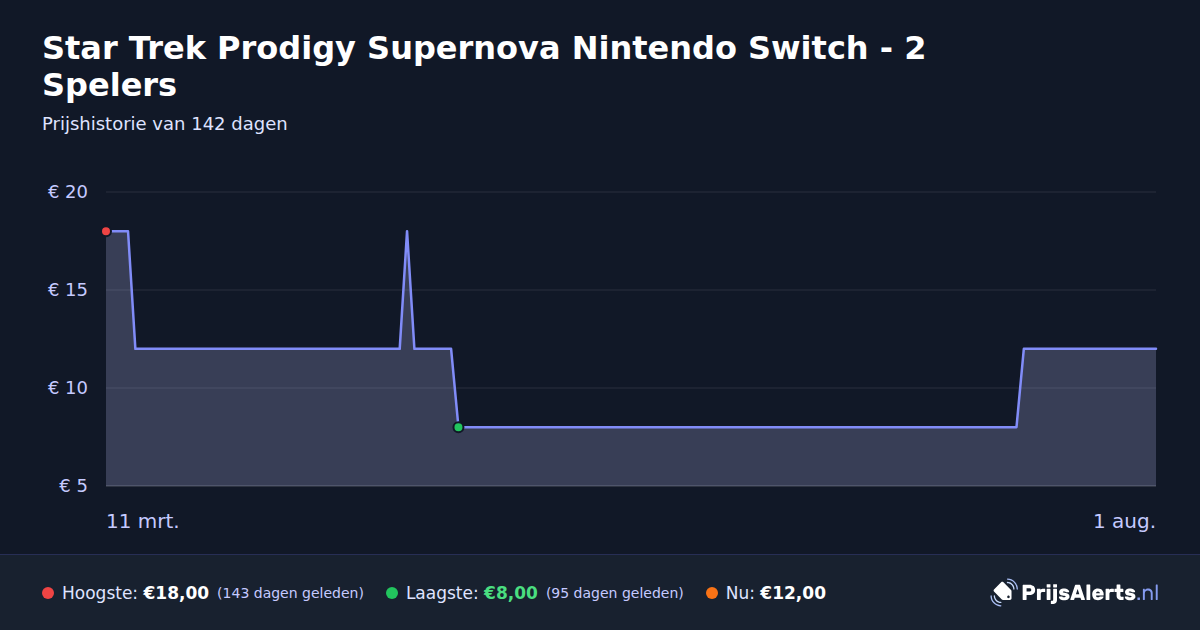Viewport: 1200px width, 630px height.
Task: Click the € 10 y-axis label
Action: (68, 388)
